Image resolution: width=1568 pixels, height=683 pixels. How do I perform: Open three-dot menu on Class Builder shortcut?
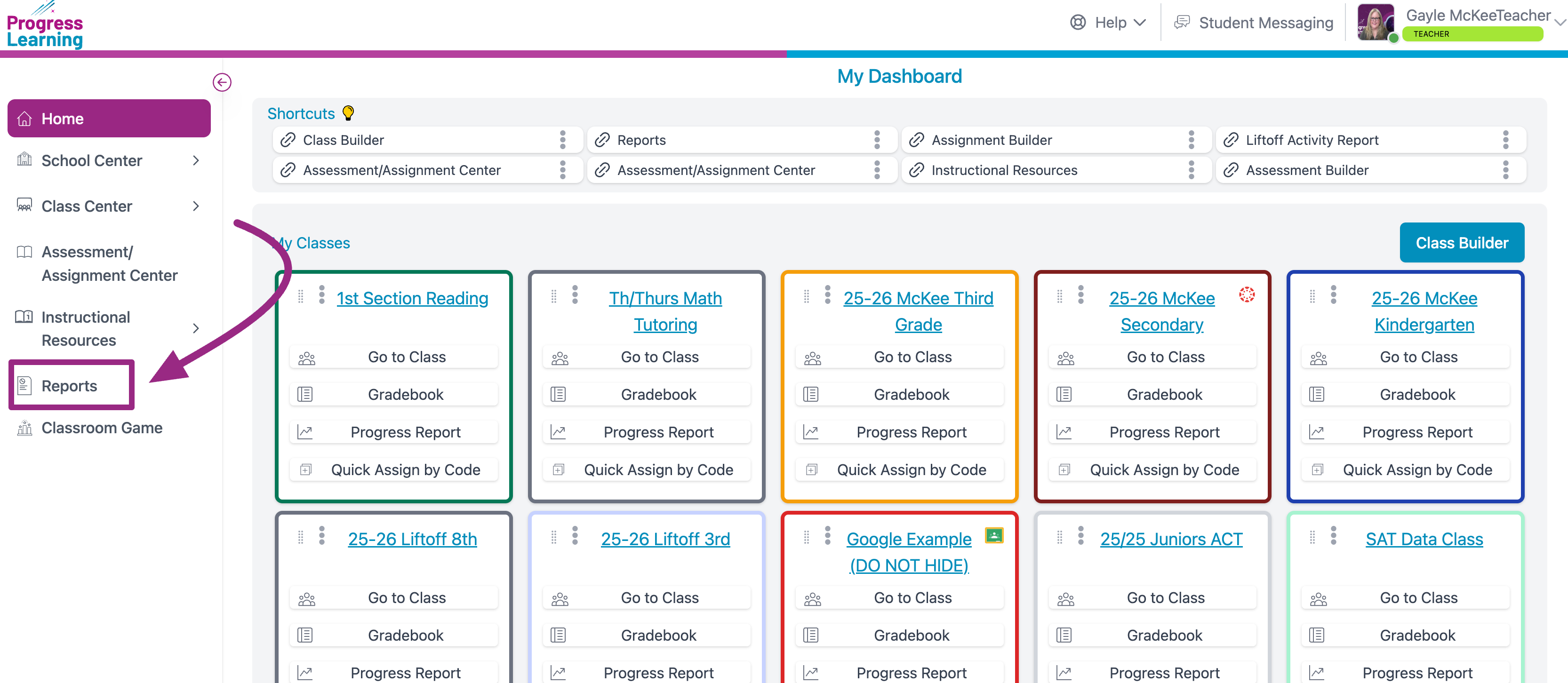pos(562,140)
